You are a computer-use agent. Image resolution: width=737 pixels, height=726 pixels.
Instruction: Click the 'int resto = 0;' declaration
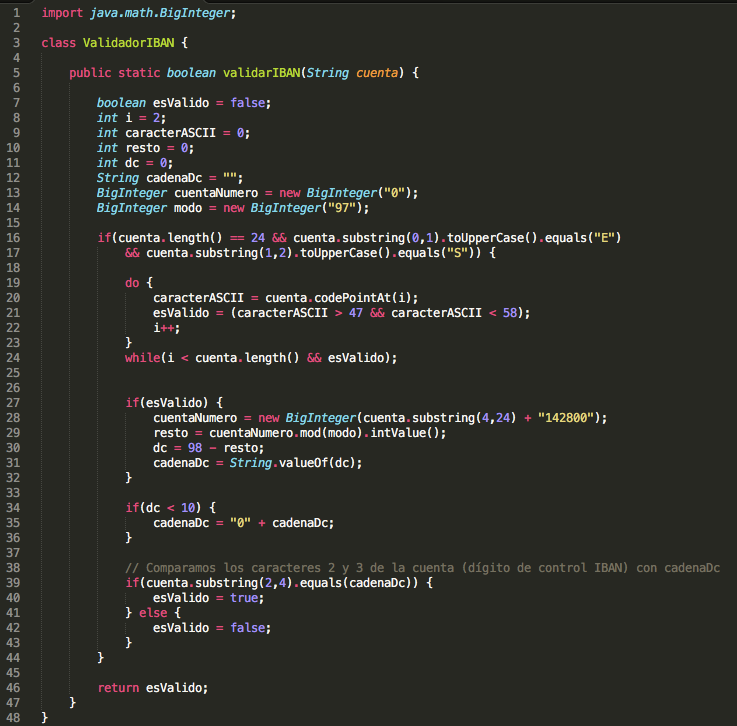(x=145, y=148)
